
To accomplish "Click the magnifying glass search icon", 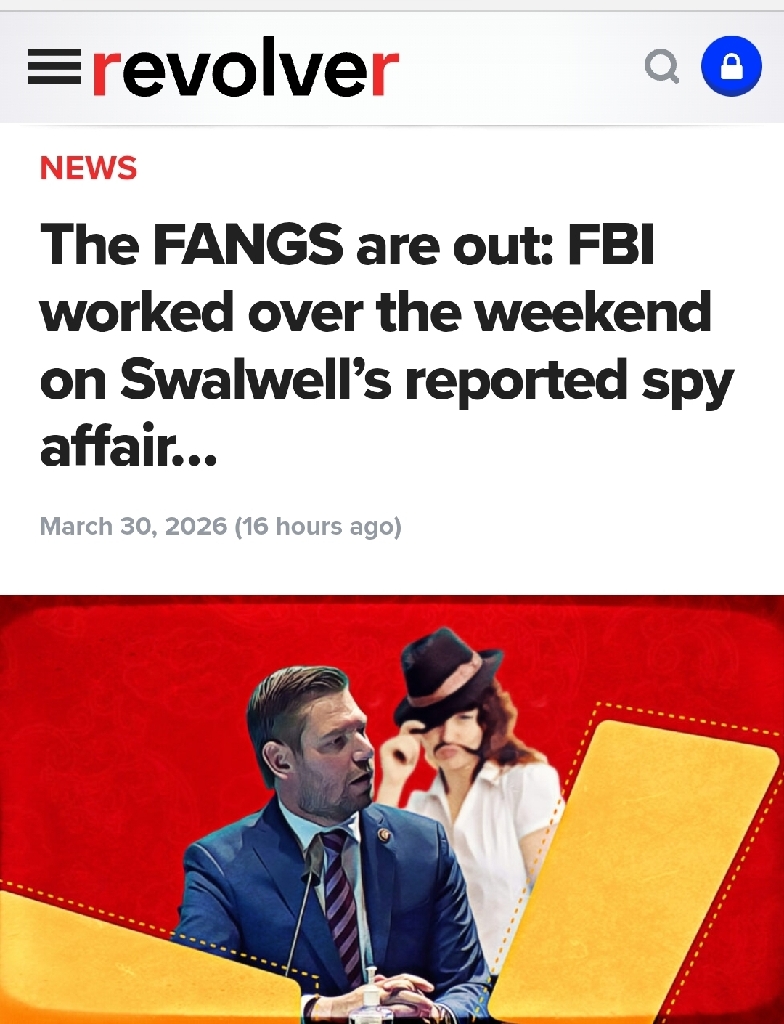I will 662,67.
